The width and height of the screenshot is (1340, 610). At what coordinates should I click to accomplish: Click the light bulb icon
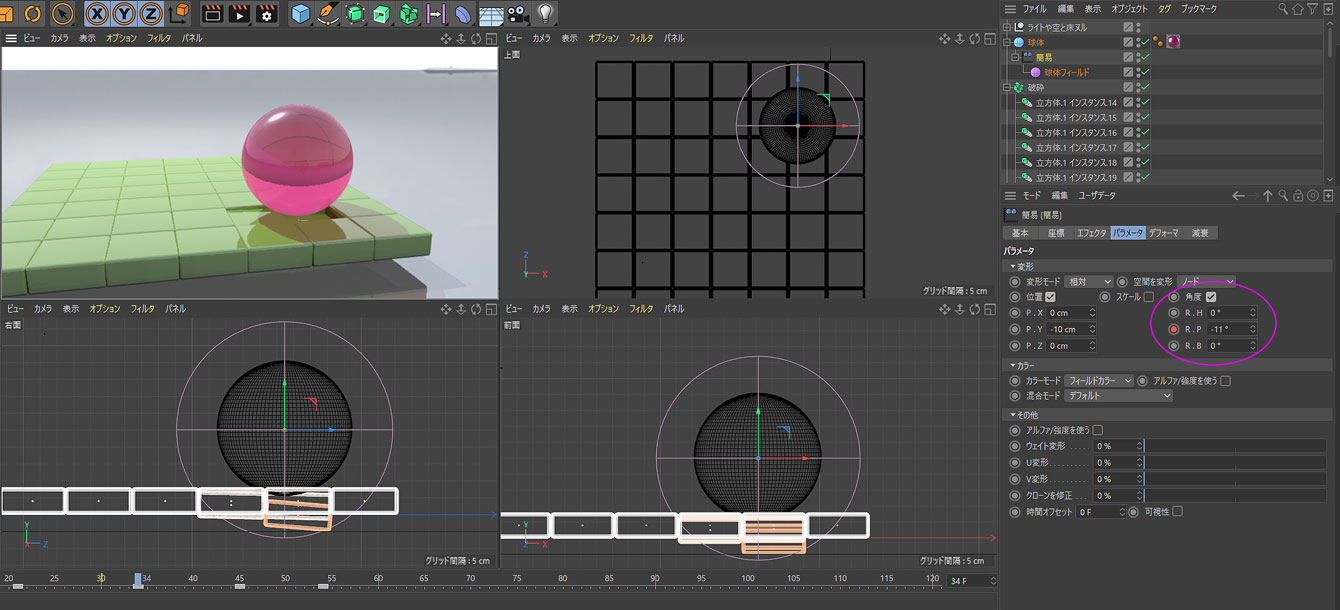click(x=545, y=13)
